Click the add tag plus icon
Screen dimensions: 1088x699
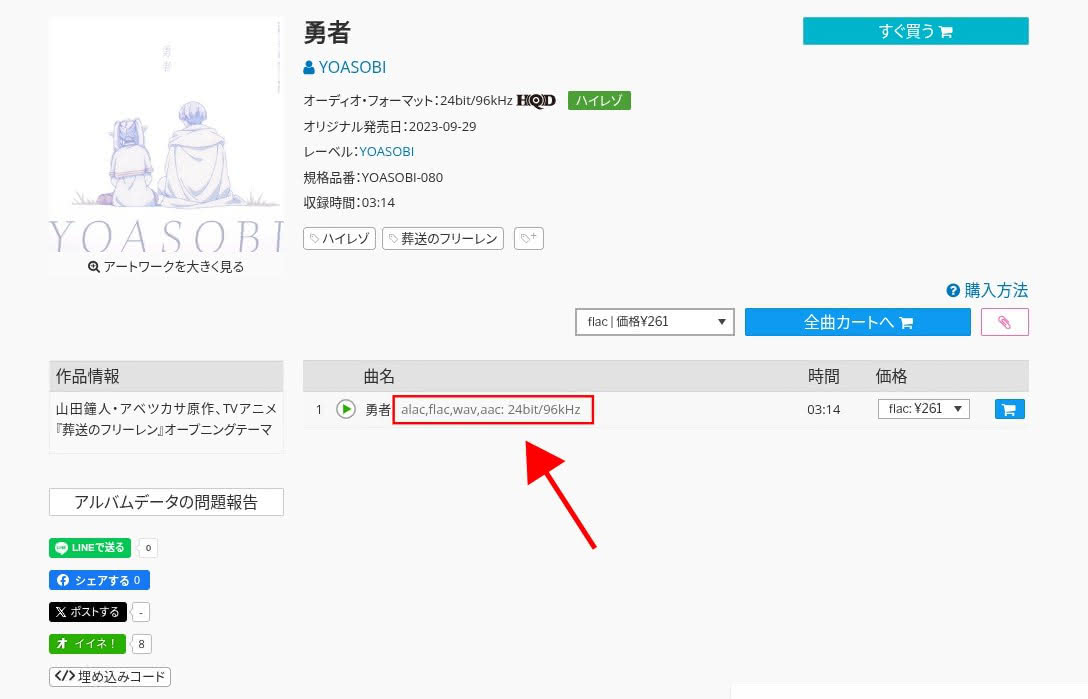point(528,238)
